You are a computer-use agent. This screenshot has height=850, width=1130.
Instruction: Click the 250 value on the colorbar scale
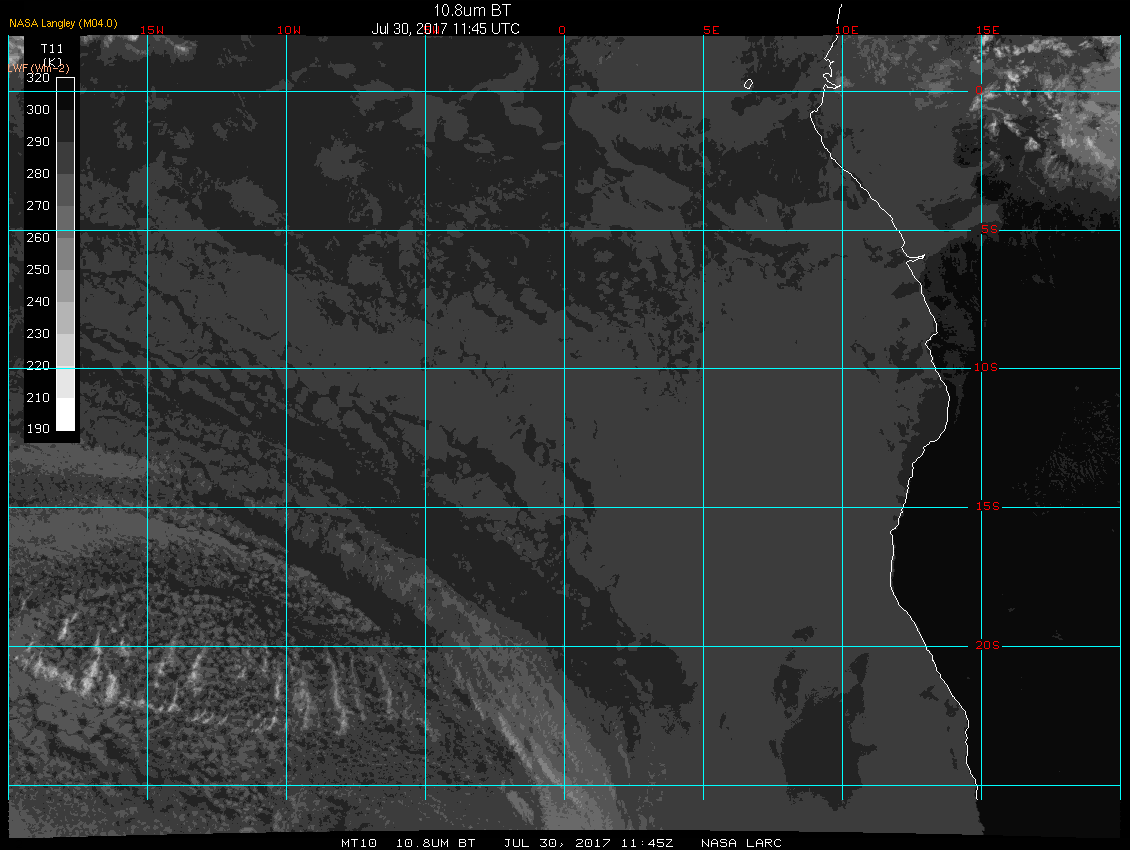click(38, 270)
